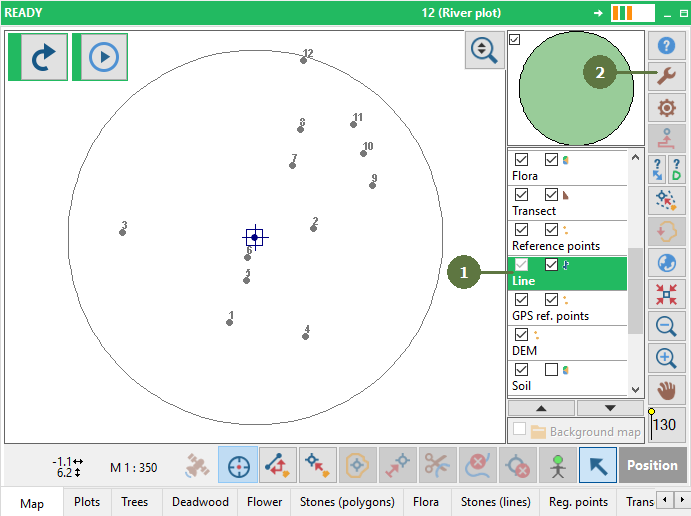Click the blue help question mark icon
This screenshot has width=691, height=516.
coord(666,45)
